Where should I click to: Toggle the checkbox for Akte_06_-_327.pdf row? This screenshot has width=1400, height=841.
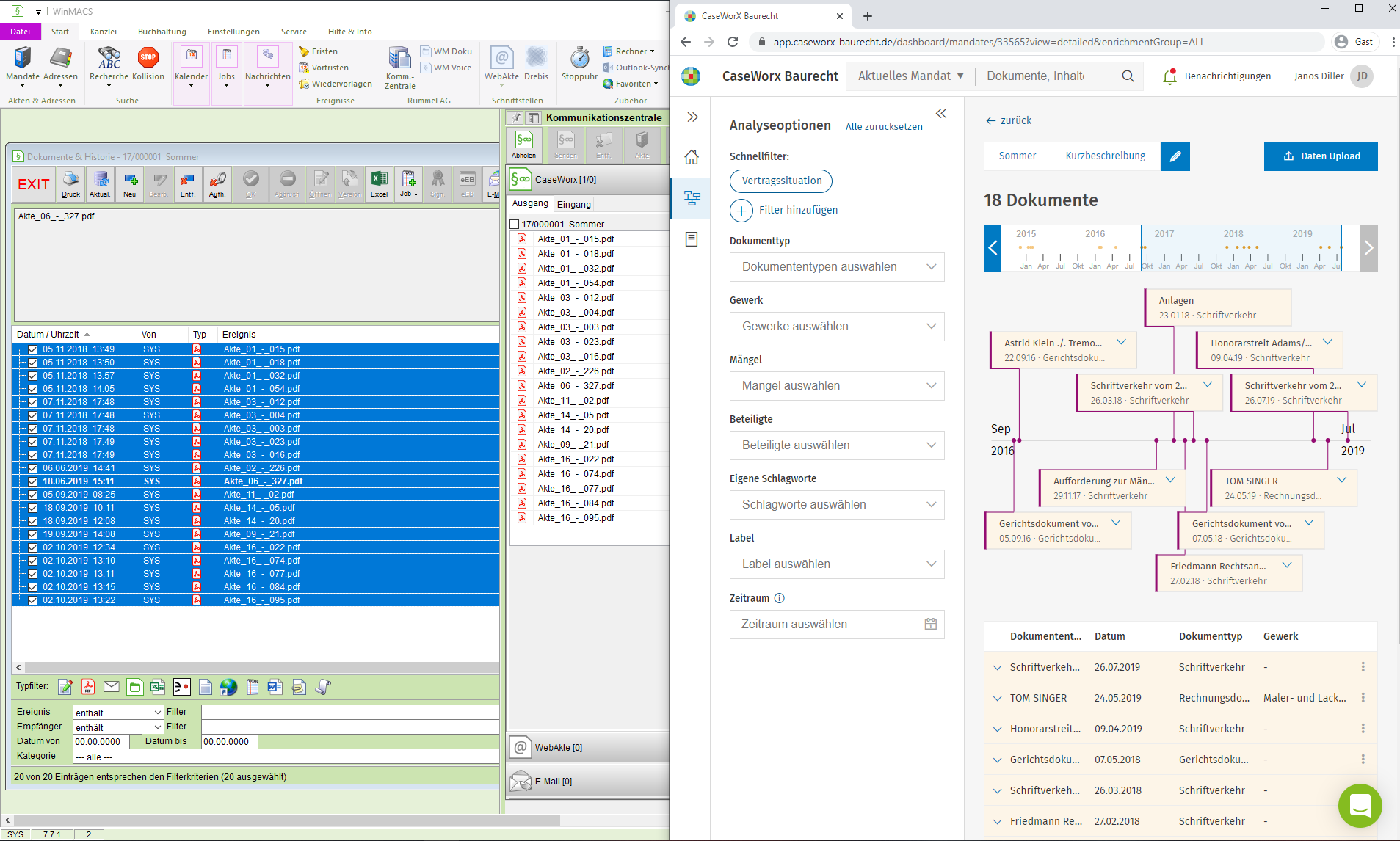[33, 482]
